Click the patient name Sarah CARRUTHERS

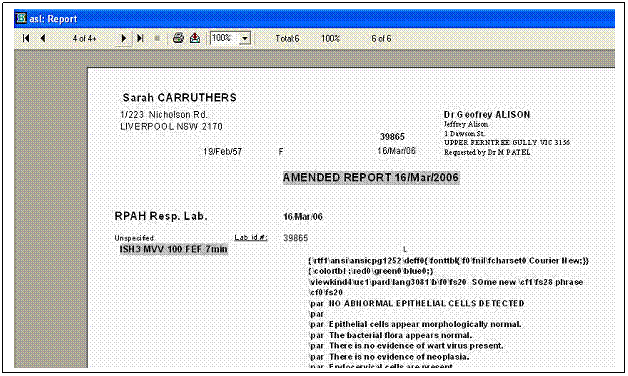179,98
